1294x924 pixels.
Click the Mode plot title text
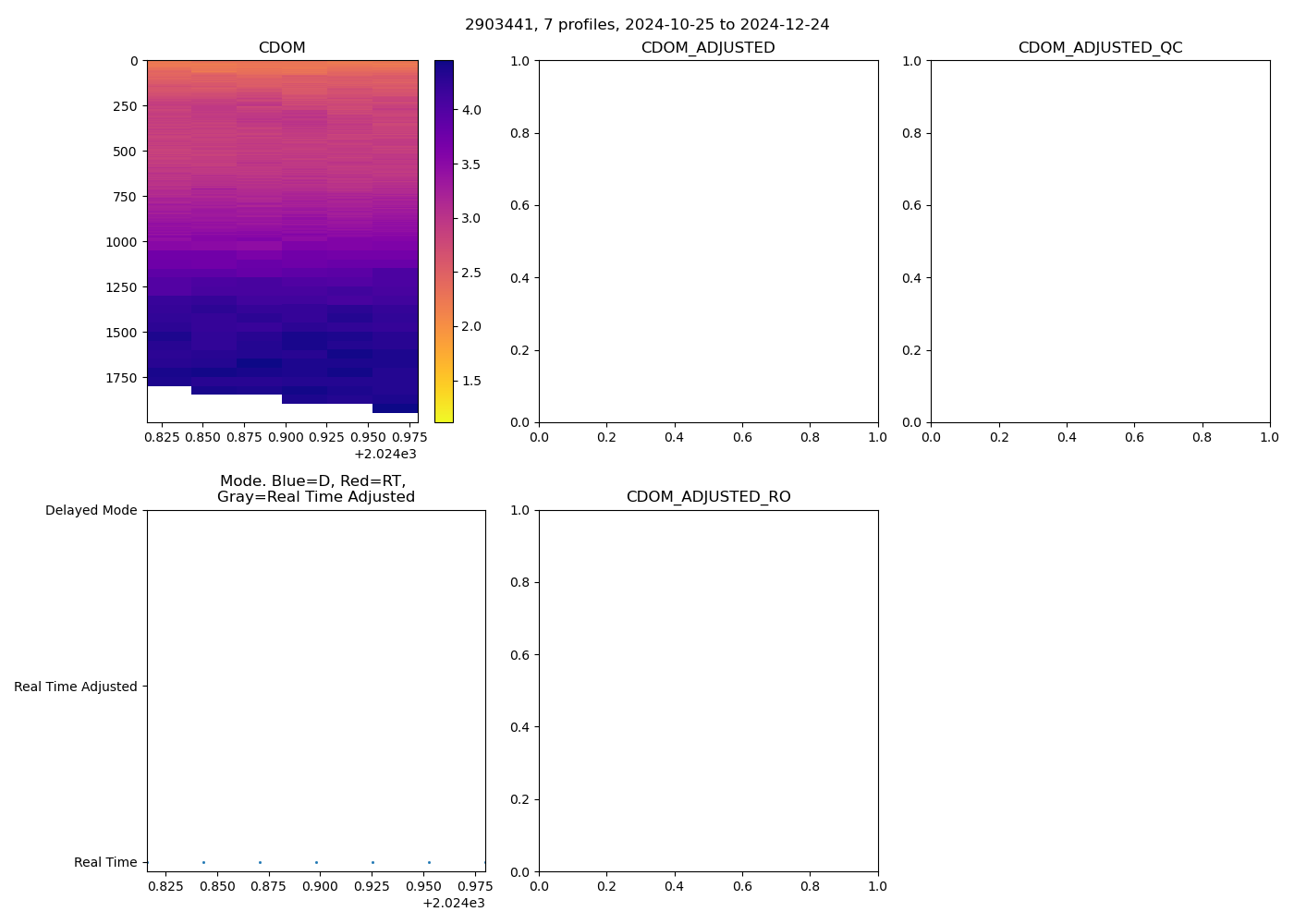pos(315,489)
